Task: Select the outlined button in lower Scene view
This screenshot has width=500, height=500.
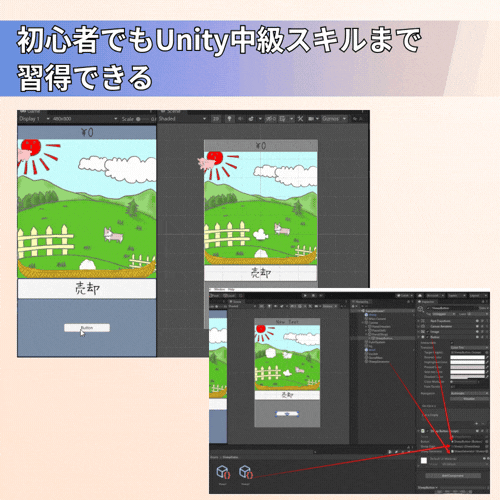Action: 287,414
